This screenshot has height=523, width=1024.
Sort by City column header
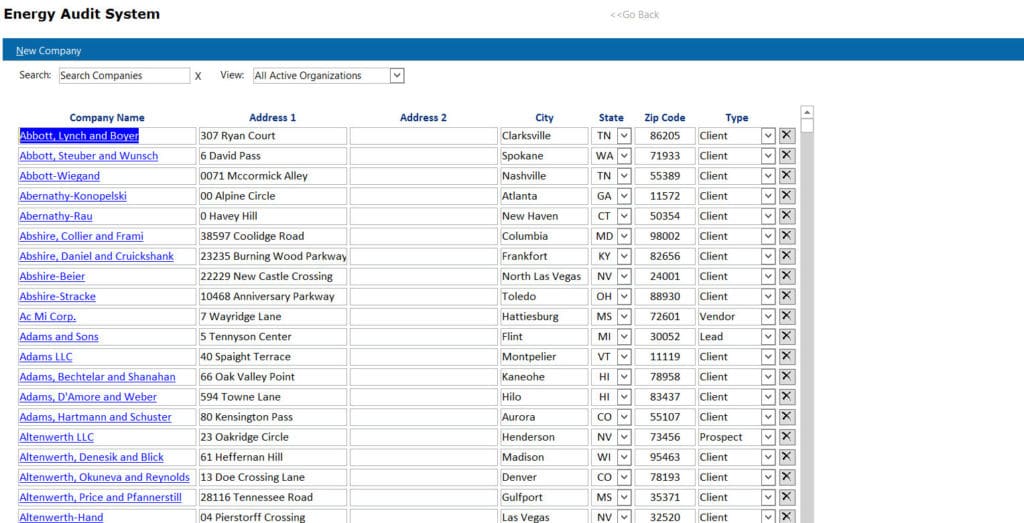[544, 118]
